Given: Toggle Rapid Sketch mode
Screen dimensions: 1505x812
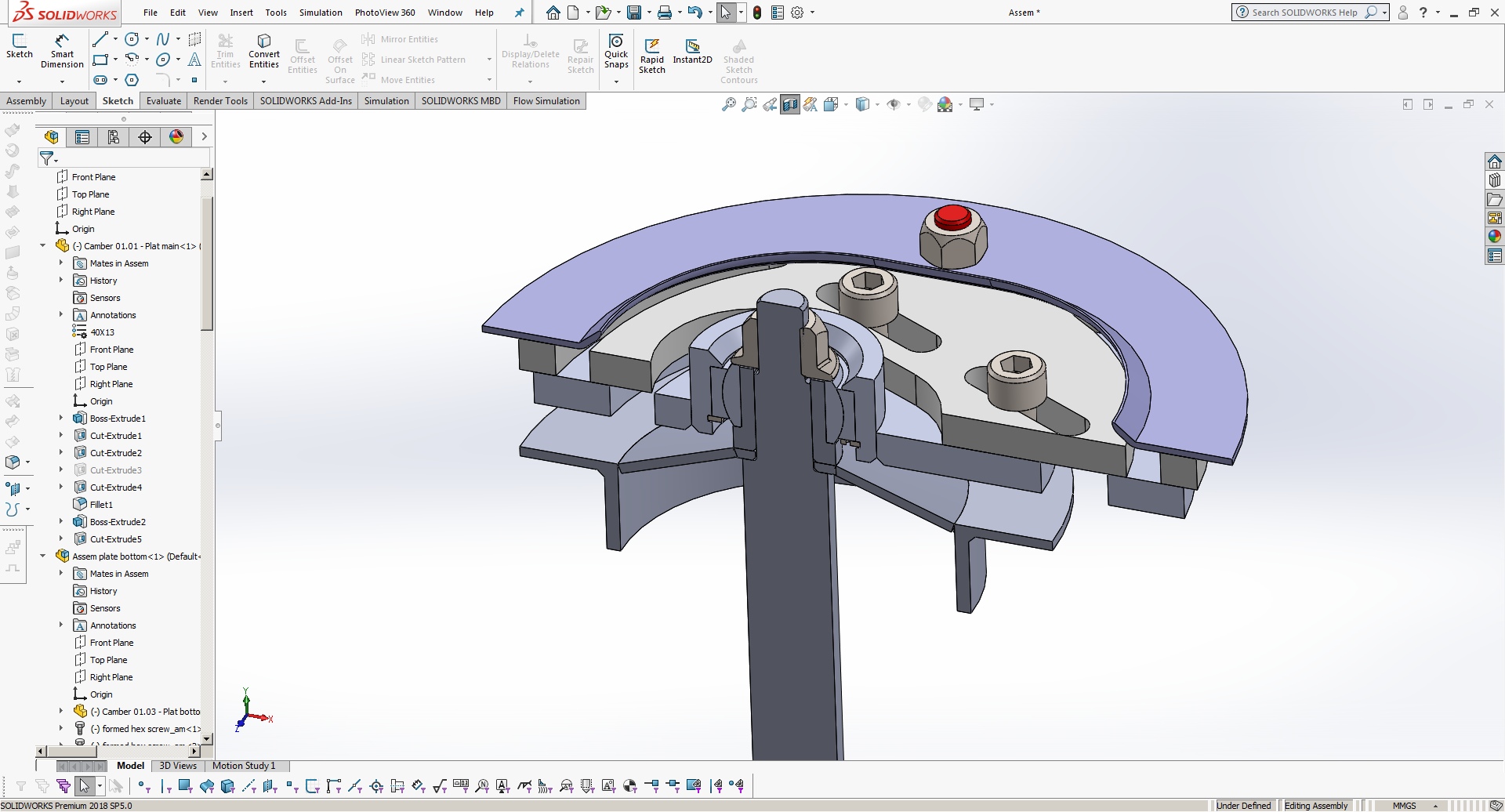Looking at the screenshot, I should [652, 53].
